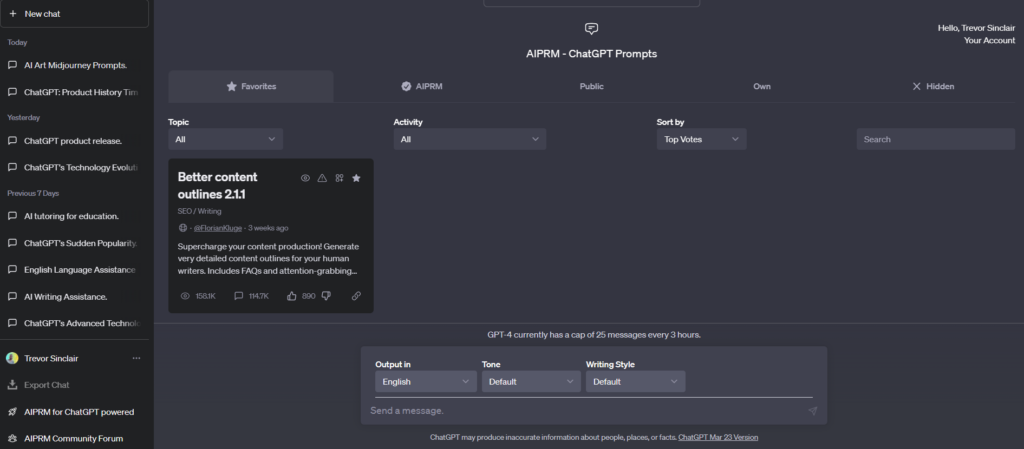The image size is (1024, 449).
Task: Send message with paper plane icon
Action: [x=812, y=411]
